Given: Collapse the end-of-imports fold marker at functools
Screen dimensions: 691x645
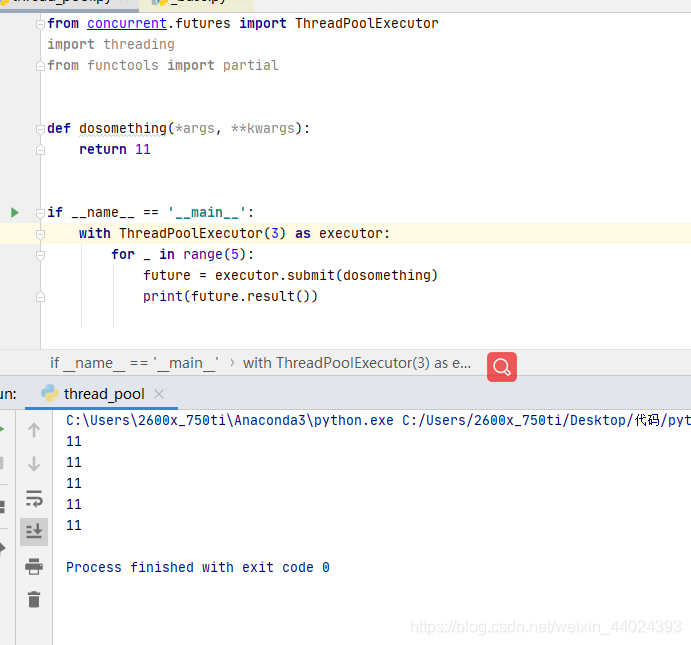Looking at the screenshot, I should (x=40, y=66).
